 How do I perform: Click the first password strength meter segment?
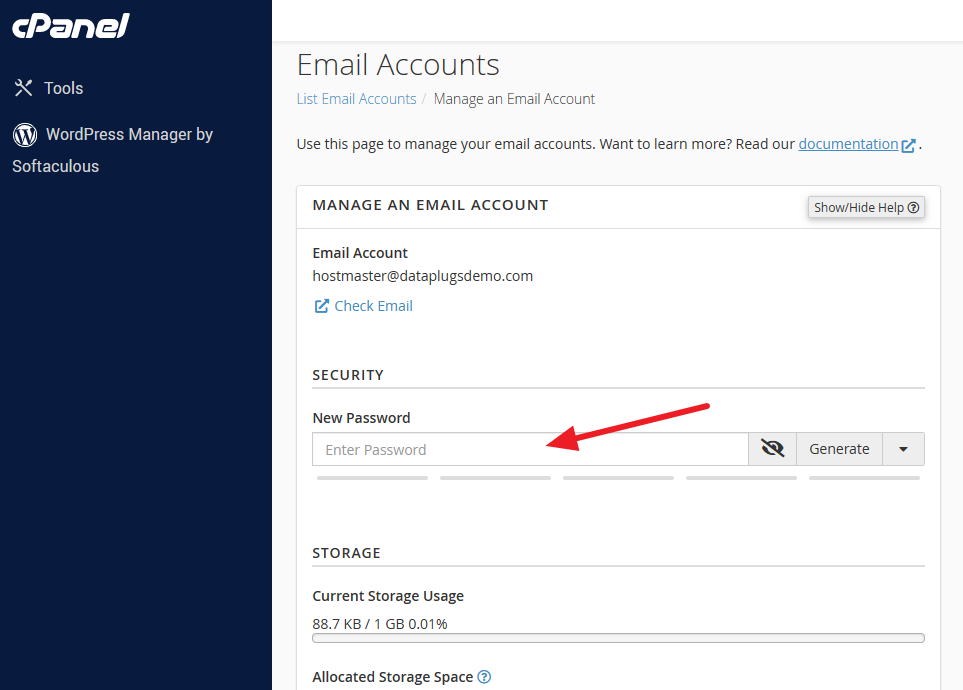pos(371,477)
